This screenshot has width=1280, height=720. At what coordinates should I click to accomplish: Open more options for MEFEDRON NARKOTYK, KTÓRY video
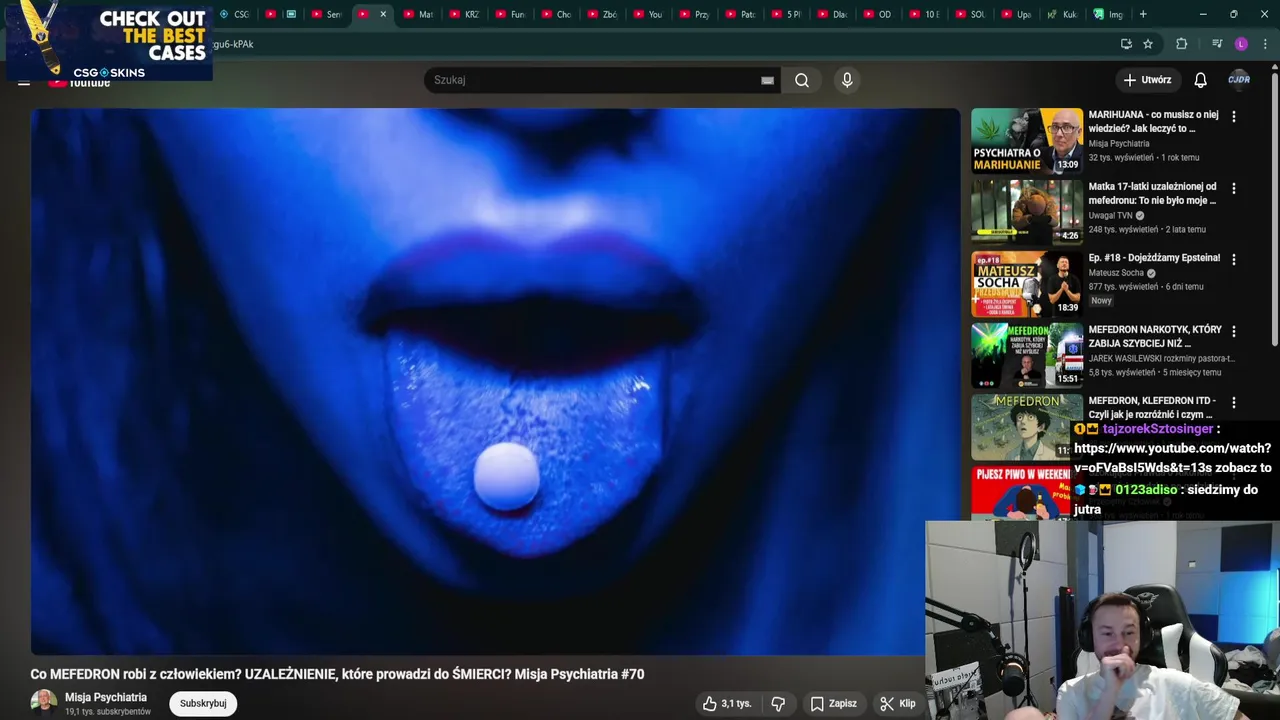(1233, 331)
